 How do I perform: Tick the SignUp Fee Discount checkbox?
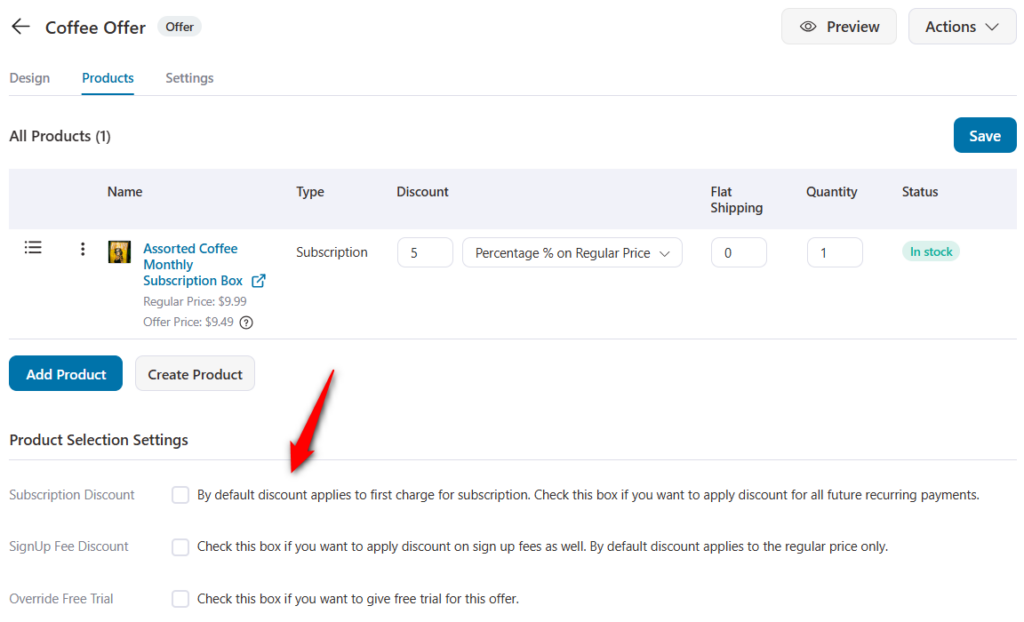coord(180,547)
